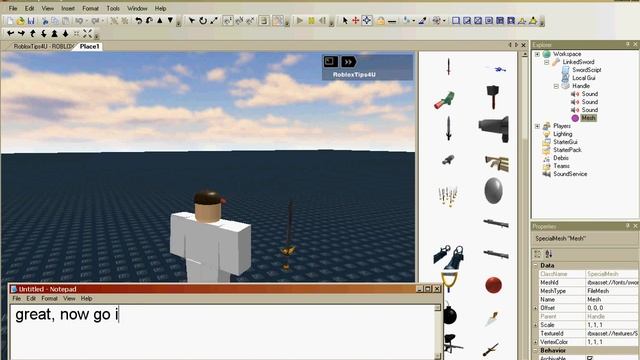This screenshot has width=640, height=360.
Task: Click the yellow Pause button
Action: (x=311, y=20)
